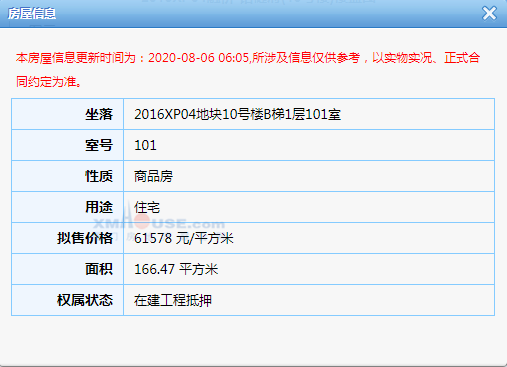Click the red update time notice
The image size is (507, 367).
click(248, 70)
